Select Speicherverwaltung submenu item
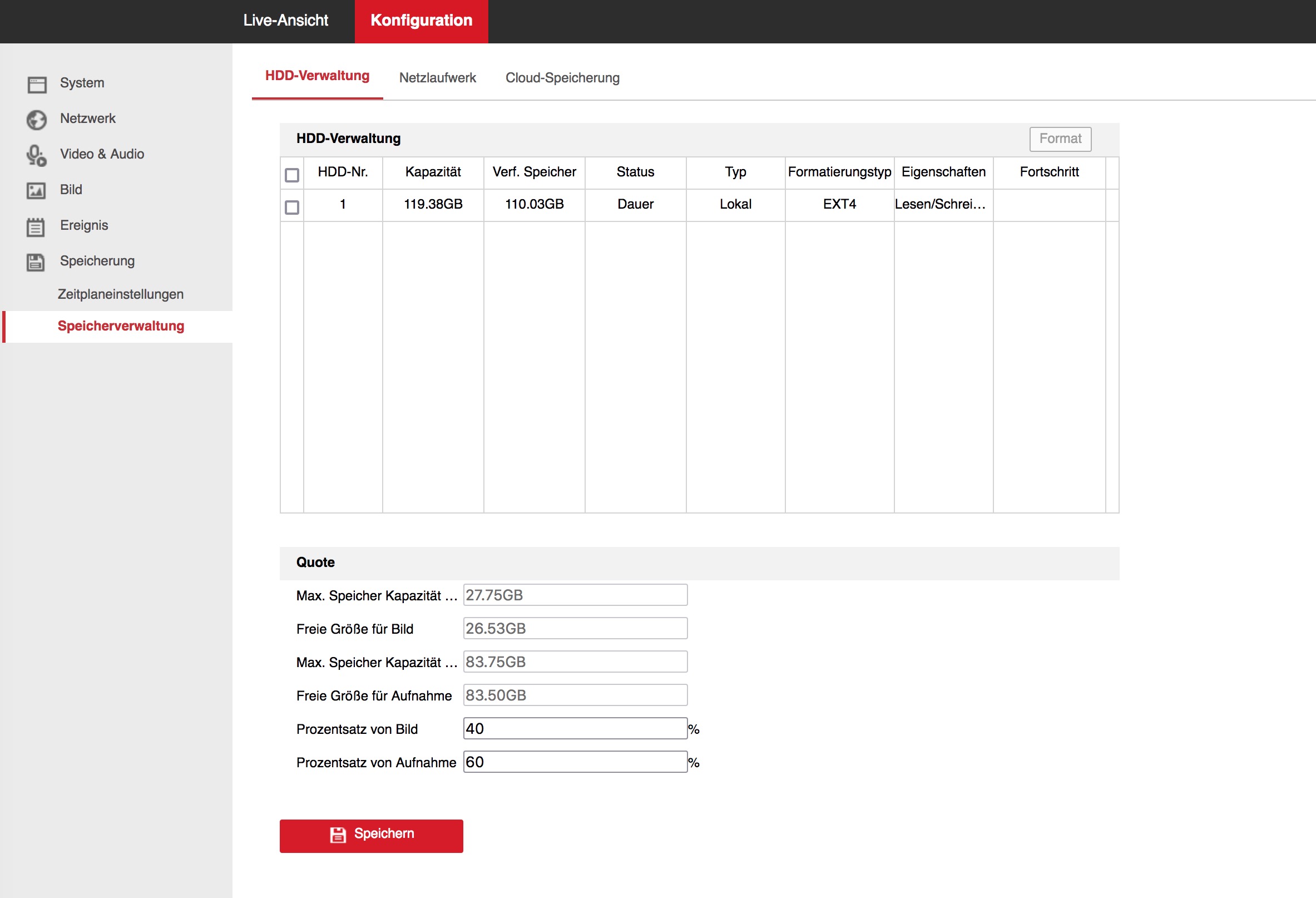 (121, 326)
